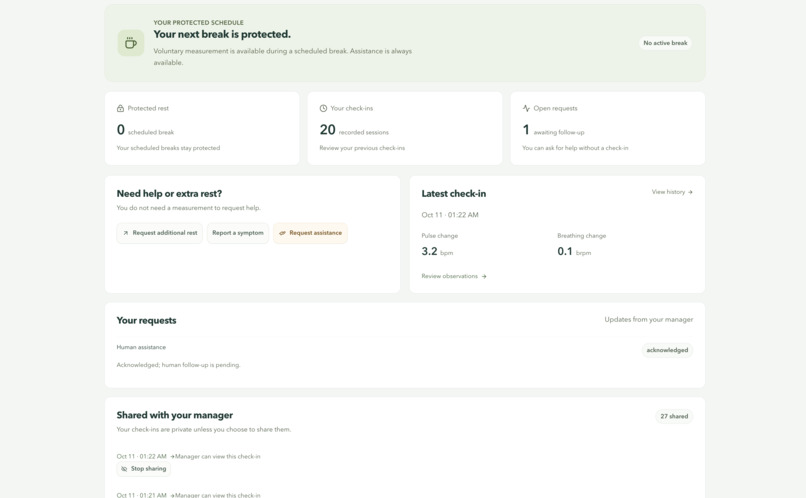
Task: Open the View history link
Action: (x=672, y=192)
